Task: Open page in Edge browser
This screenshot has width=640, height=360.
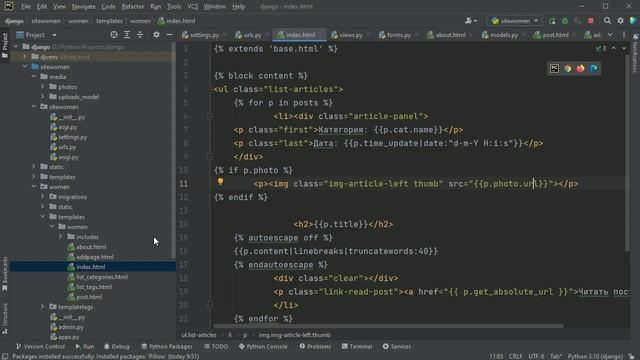Action: coord(593,69)
